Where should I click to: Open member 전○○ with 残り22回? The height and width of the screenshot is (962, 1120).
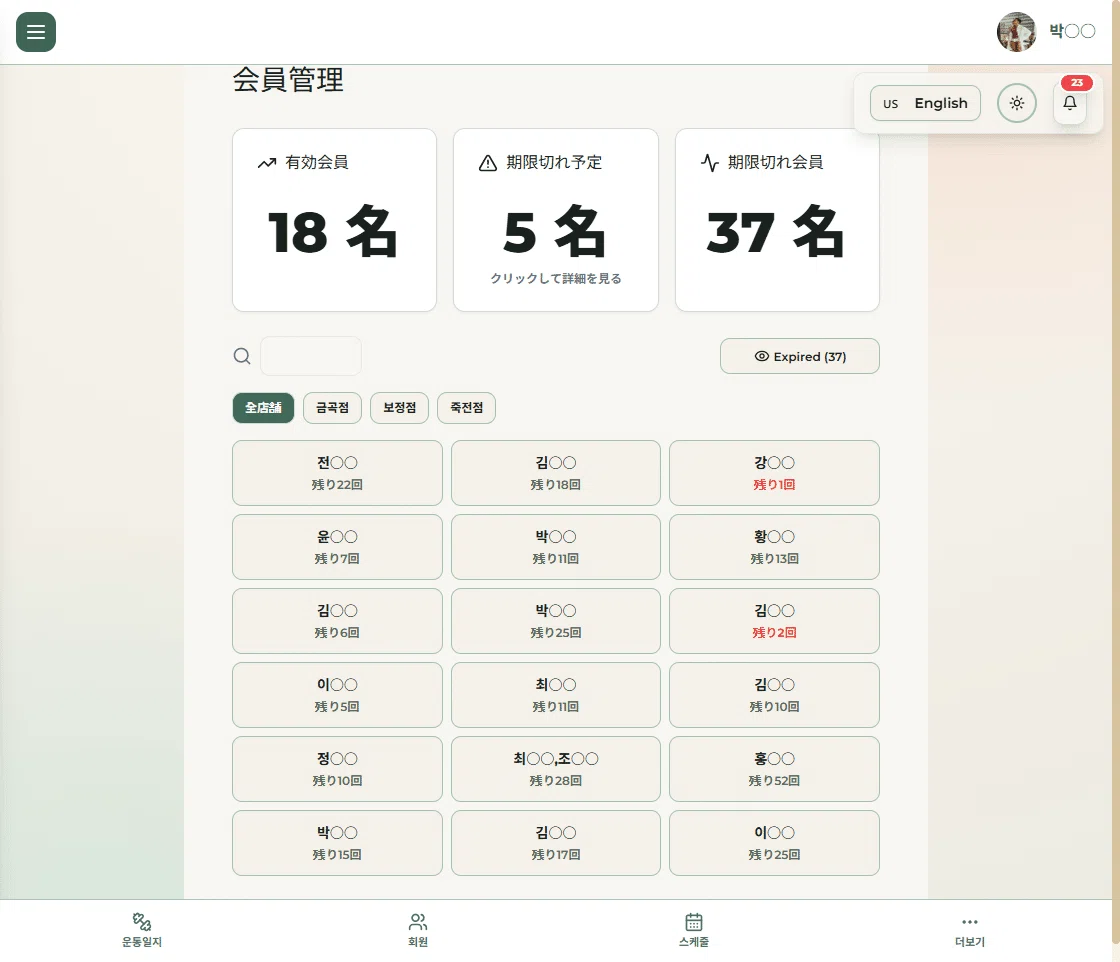coord(337,473)
